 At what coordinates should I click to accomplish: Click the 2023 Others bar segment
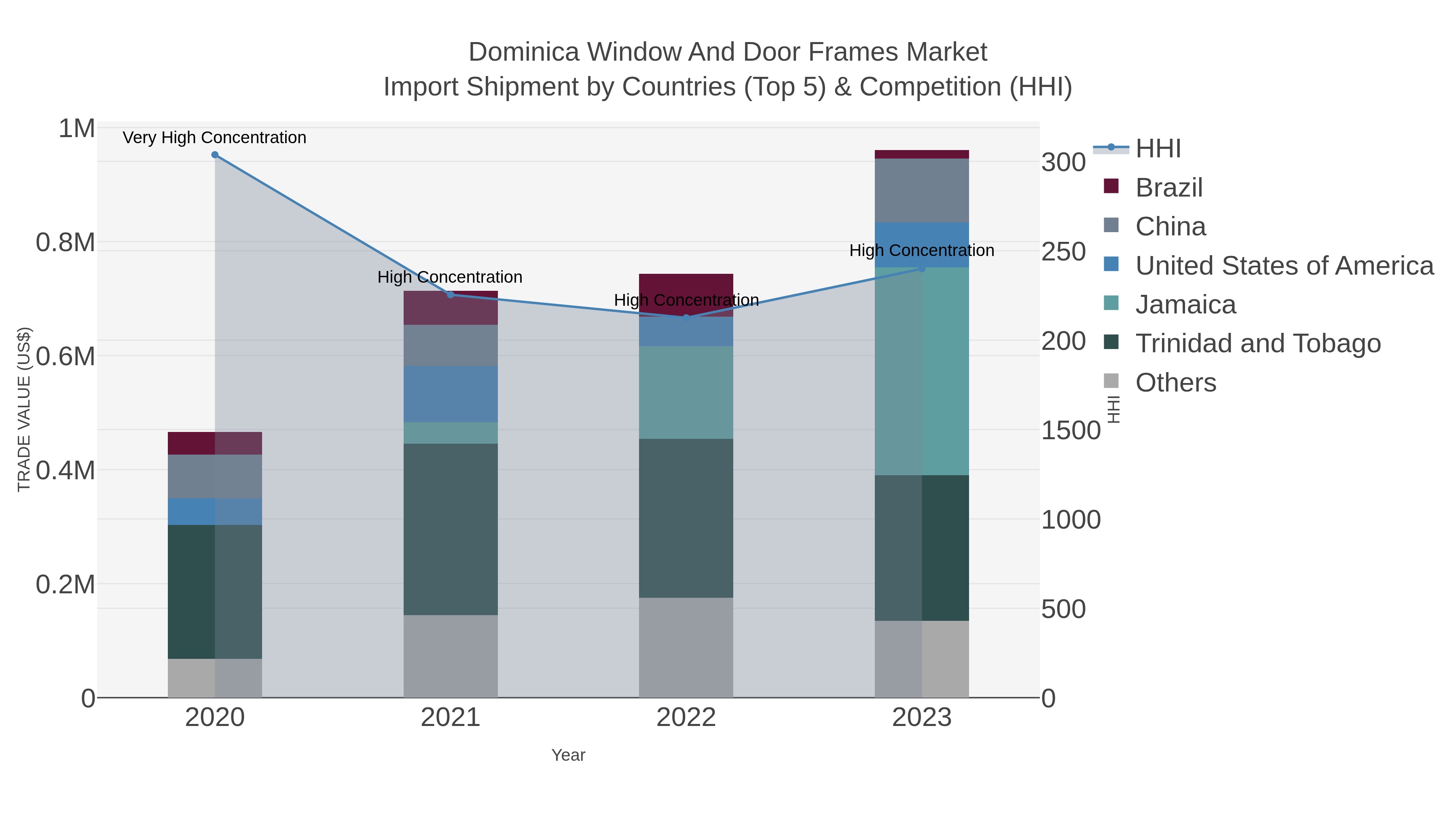click(922, 659)
